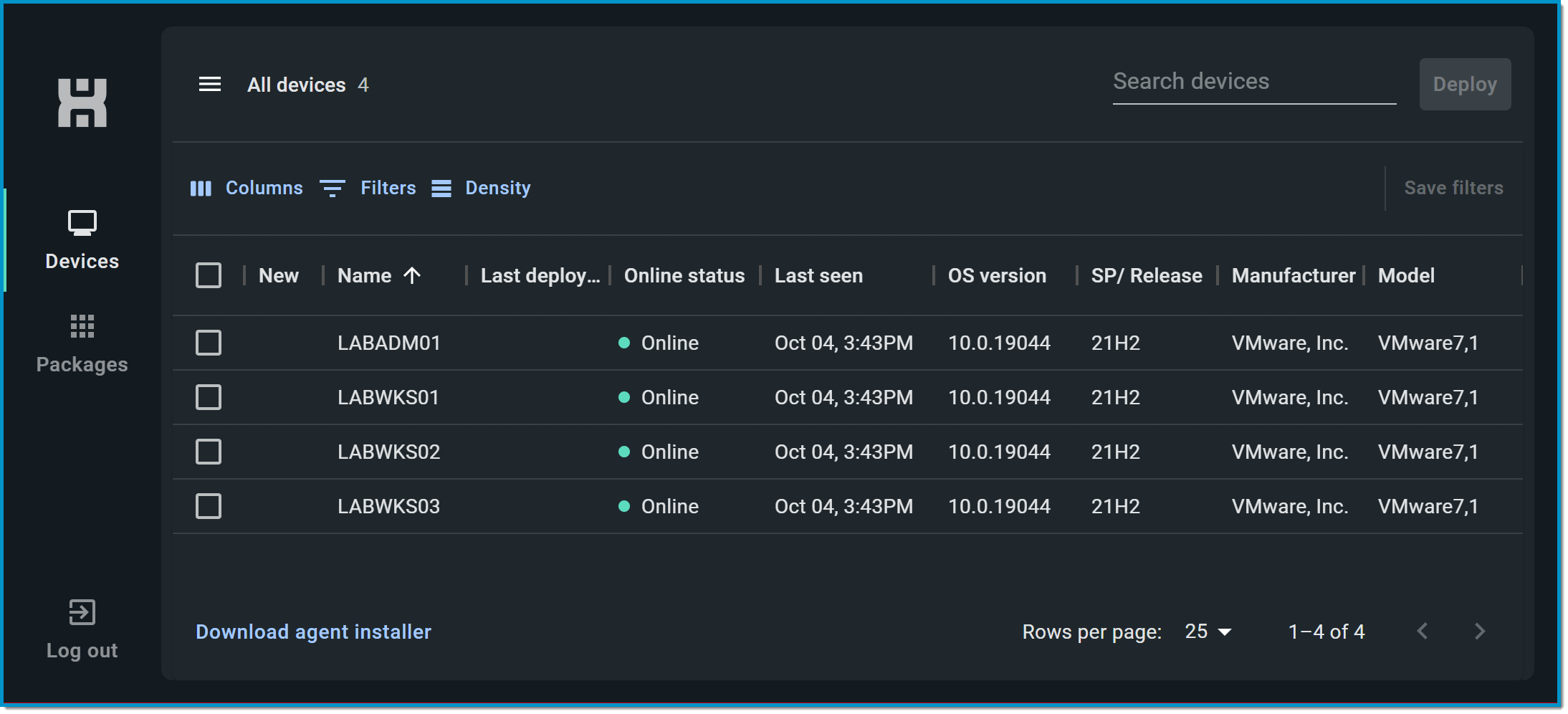
Task: Go to next page arrow
Action: (1479, 632)
